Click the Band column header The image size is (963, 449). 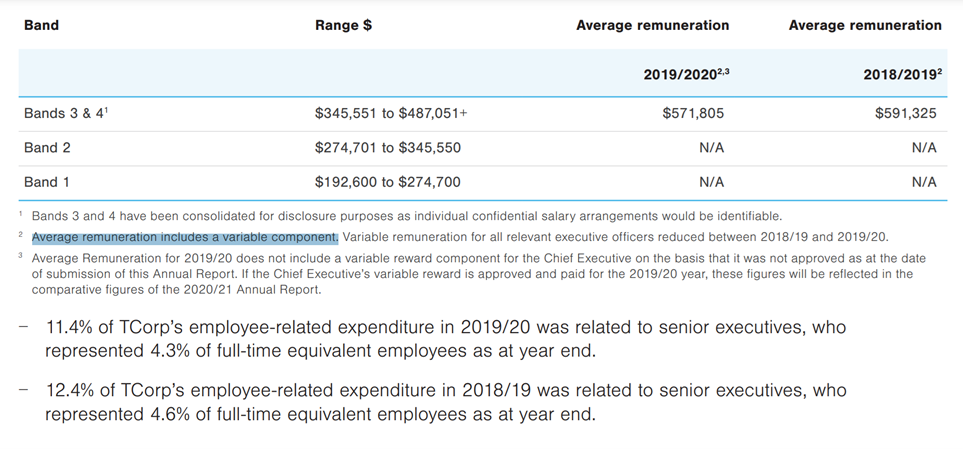pyautogui.click(x=41, y=25)
